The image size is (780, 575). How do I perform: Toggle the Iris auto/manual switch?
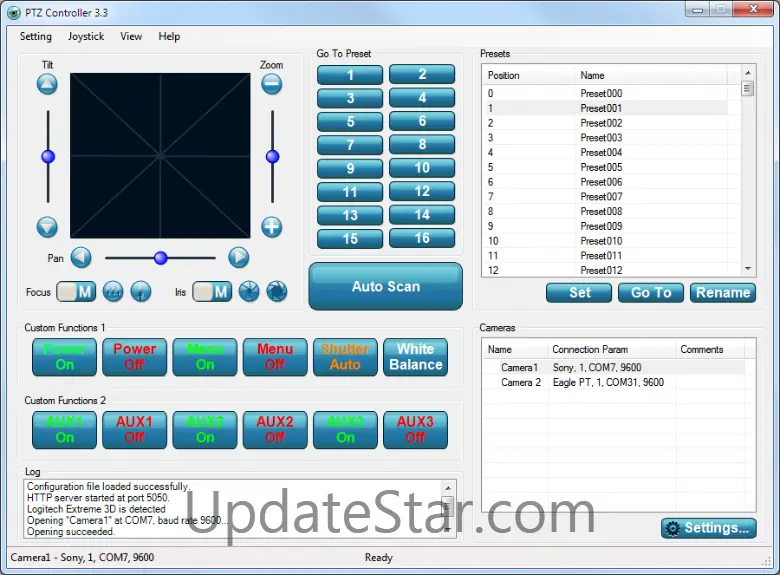tap(212, 291)
